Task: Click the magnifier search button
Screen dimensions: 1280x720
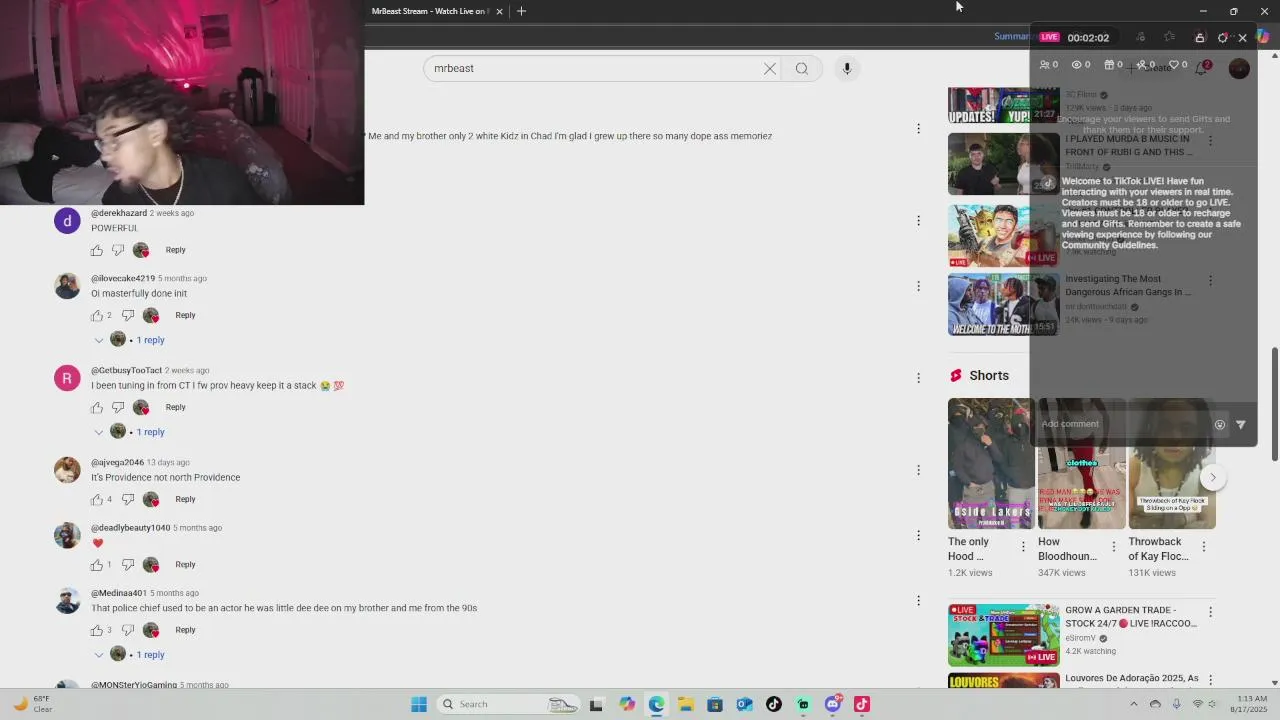Action: (802, 68)
